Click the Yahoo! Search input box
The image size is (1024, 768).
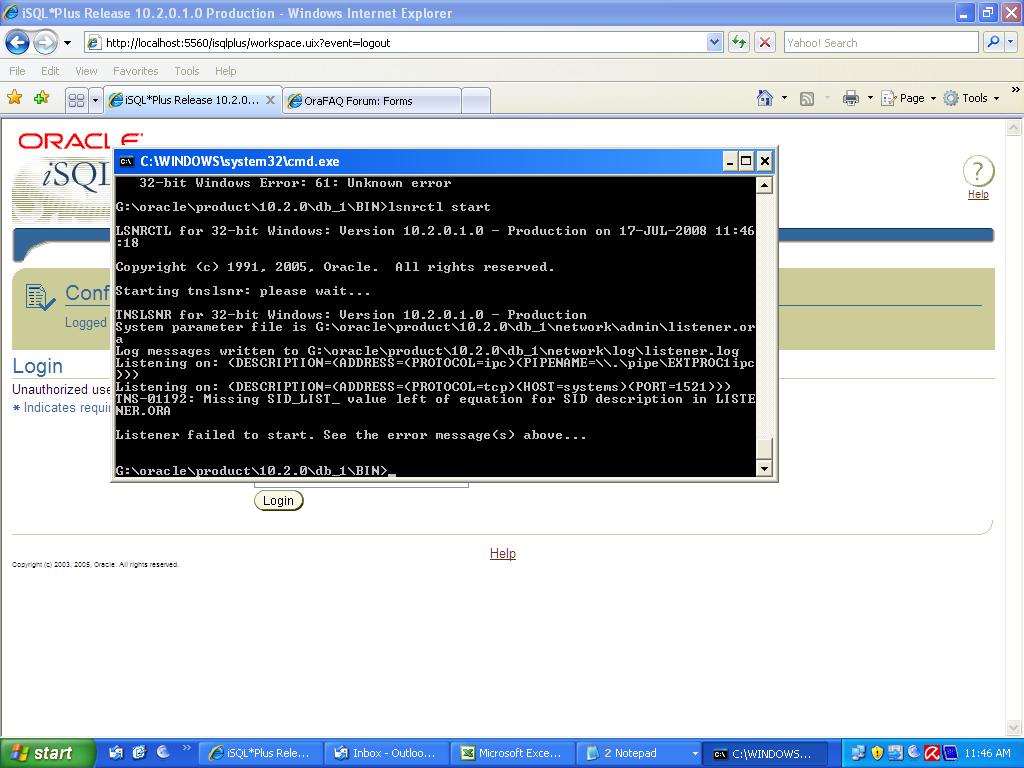[x=880, y=43]
